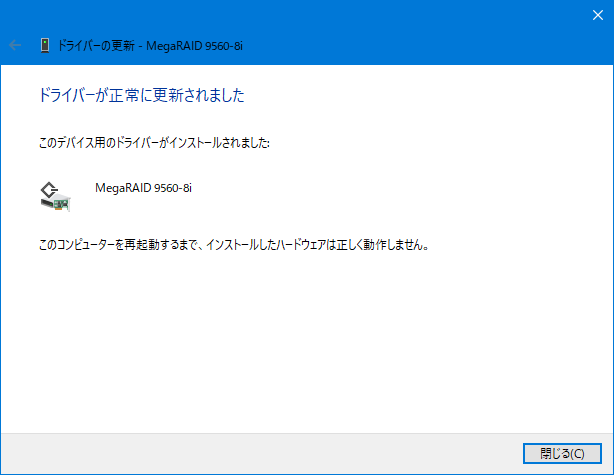Click the device icon beside ドライバーの更新 title
This screenshot has height=475, width=614.
[45, 45]
